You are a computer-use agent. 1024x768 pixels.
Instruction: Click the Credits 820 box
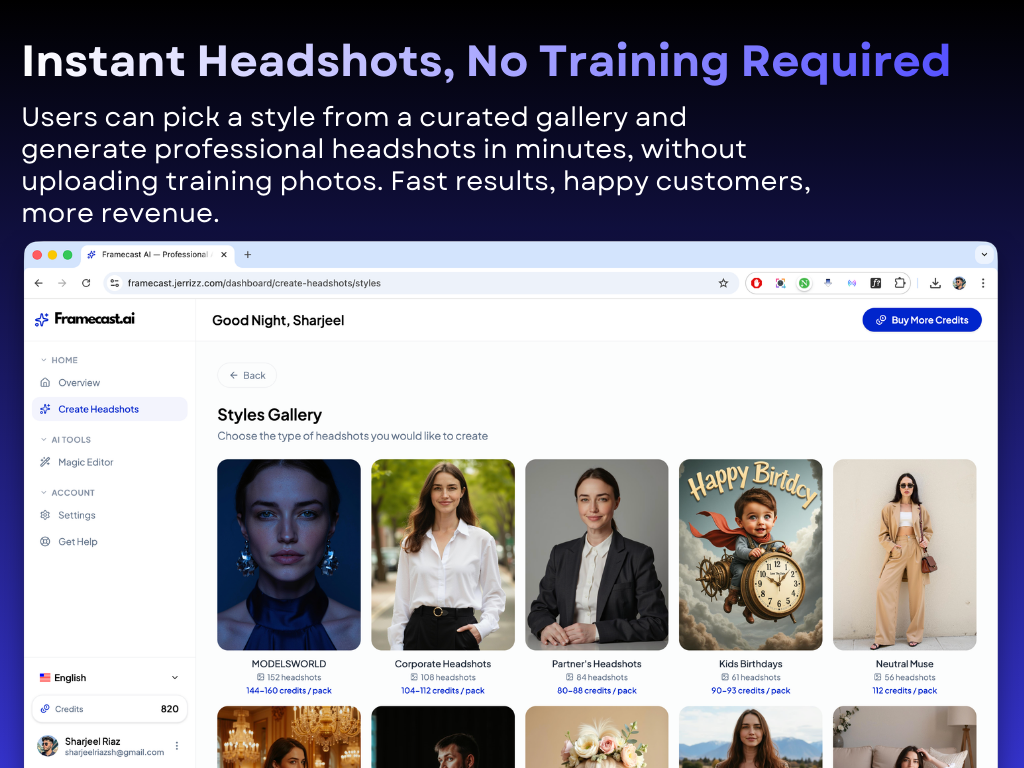[110, 709]
